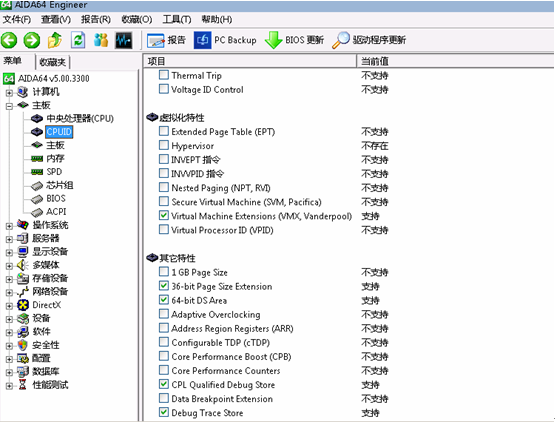The image size is (555, 422).
Task: Expand the 软件 tree node
Action: click(x=9, y=333)
